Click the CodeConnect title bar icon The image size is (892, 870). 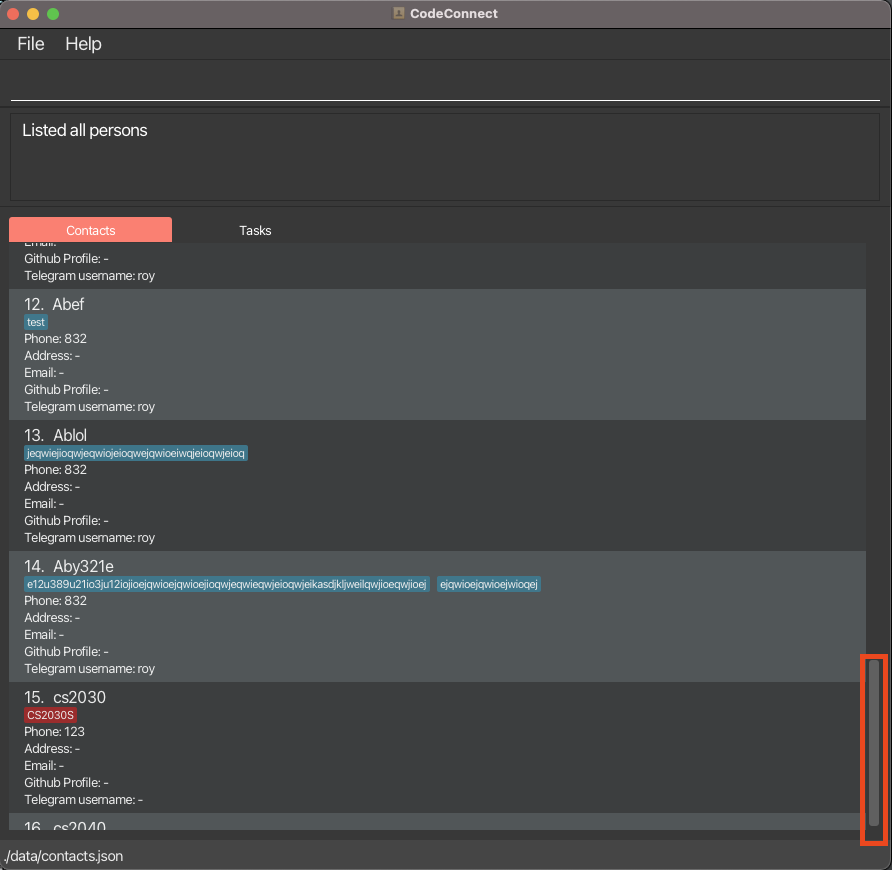[x=399, y=13]
